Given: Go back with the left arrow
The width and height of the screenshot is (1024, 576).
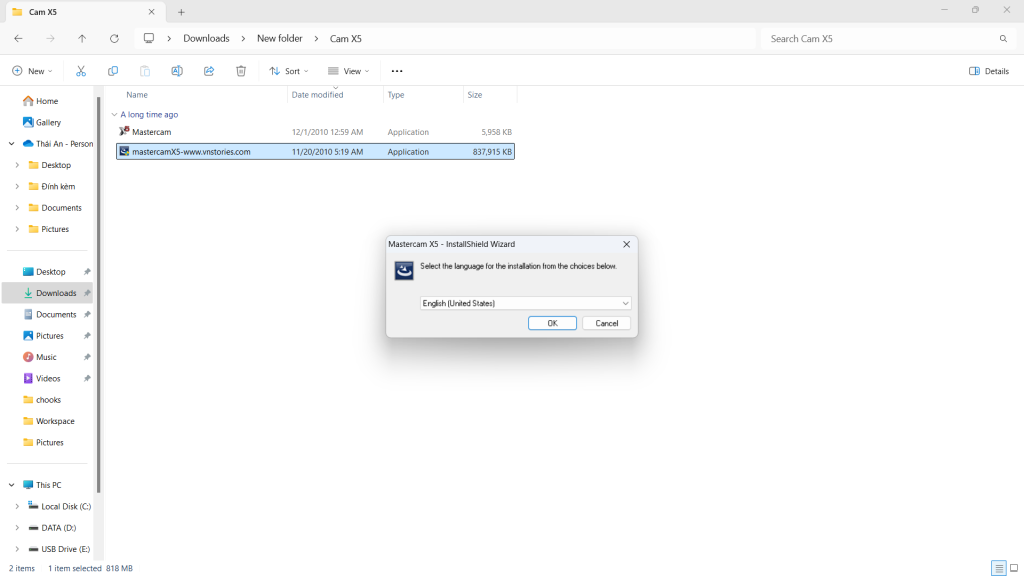Looking at the screenshot, I should tap(18, 39).
